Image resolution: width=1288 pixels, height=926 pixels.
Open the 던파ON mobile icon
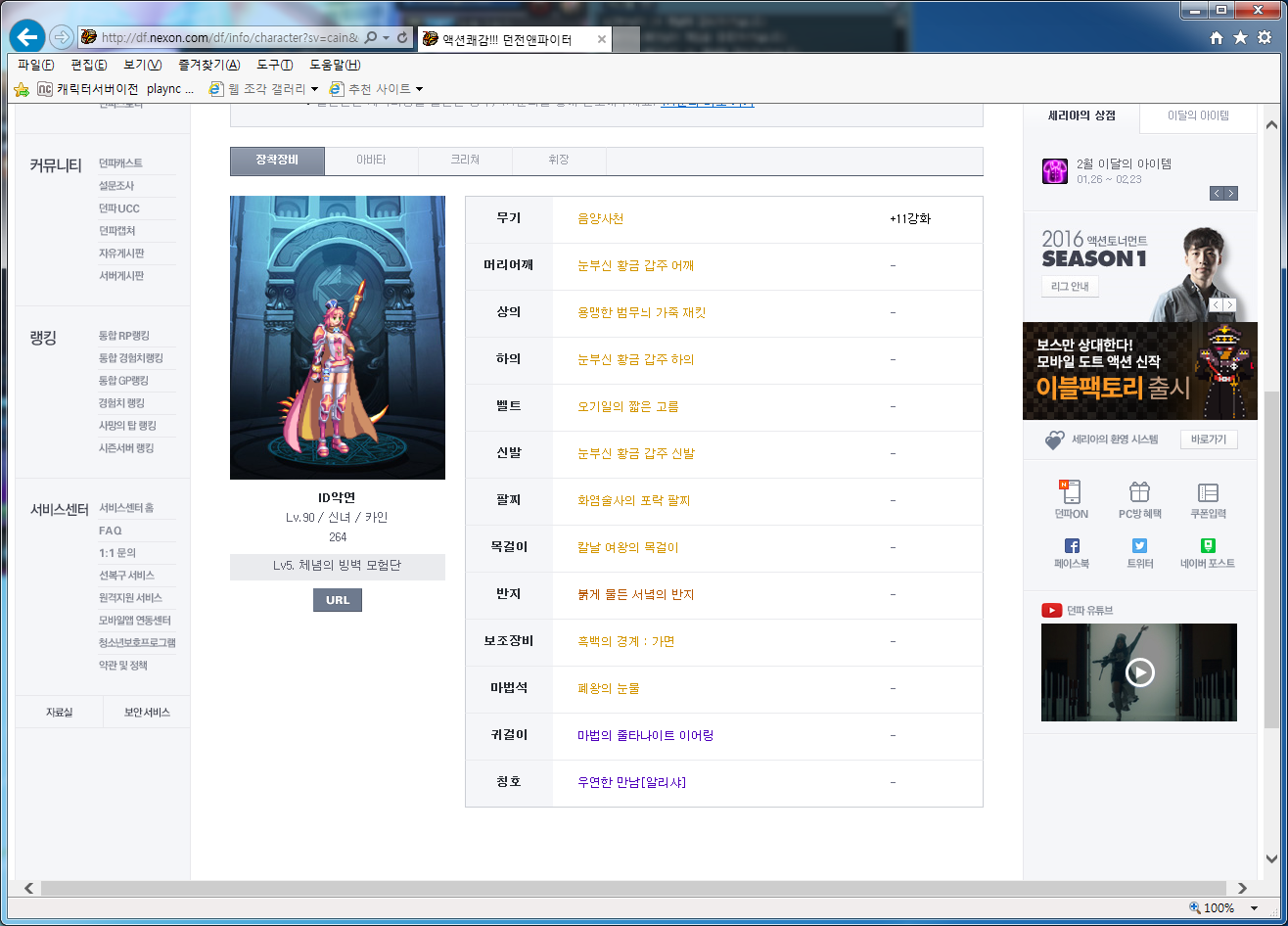pyautogui.click(x=1071, y=492)
